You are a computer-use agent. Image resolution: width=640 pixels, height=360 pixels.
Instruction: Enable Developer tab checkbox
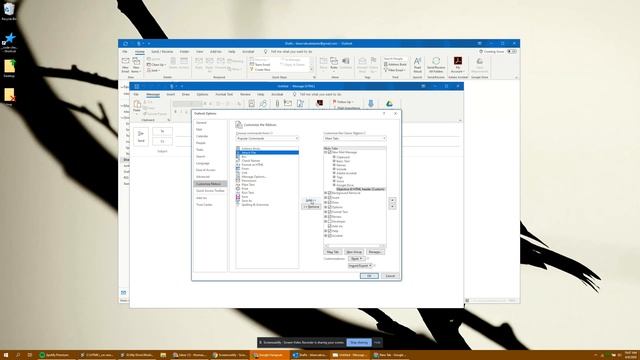(x=330, y=222)
